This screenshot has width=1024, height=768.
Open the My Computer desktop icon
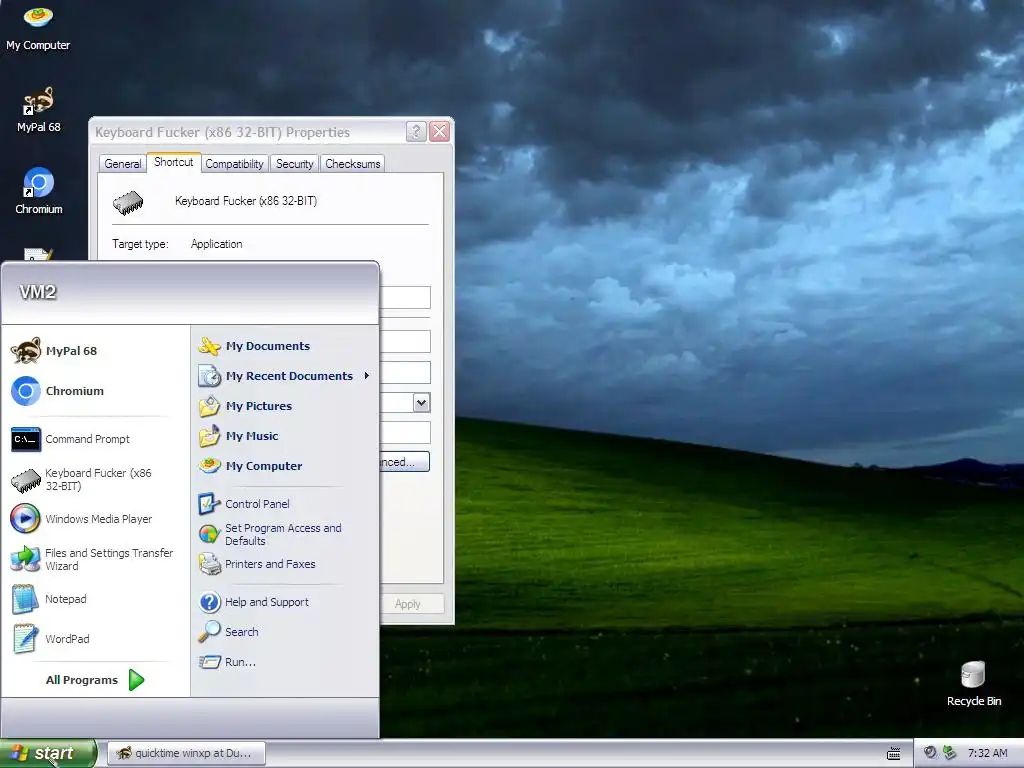pyautogui.click(x=38, y=28)
